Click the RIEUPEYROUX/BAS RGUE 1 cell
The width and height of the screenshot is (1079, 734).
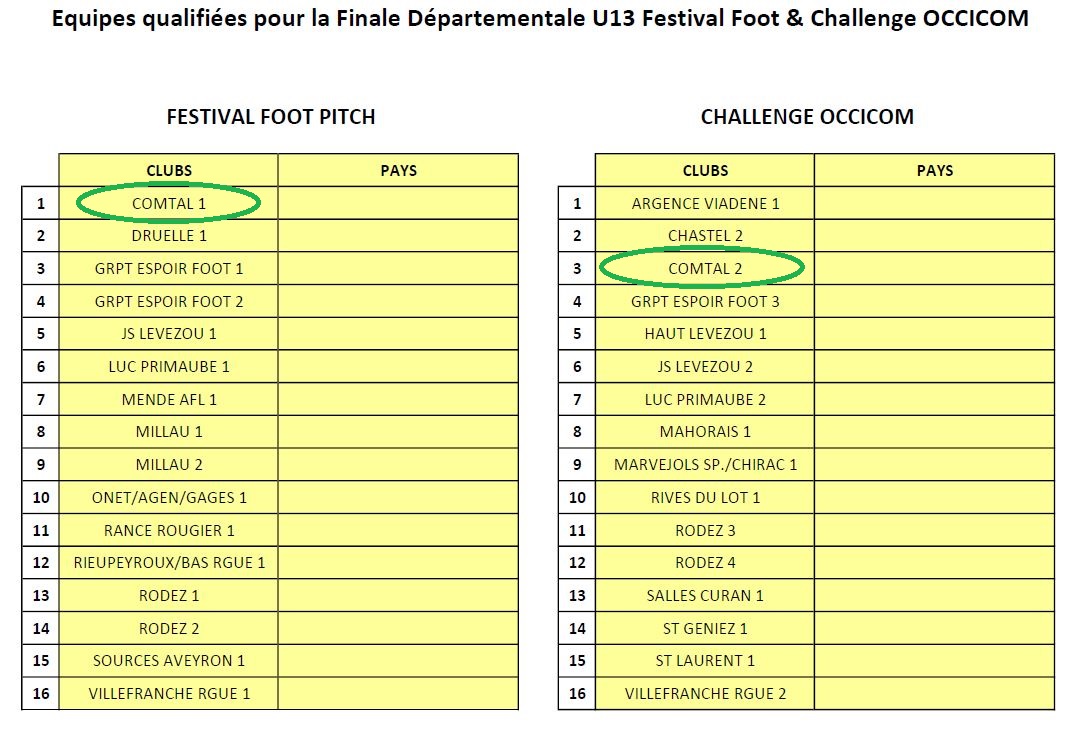(x=169, y=563)
